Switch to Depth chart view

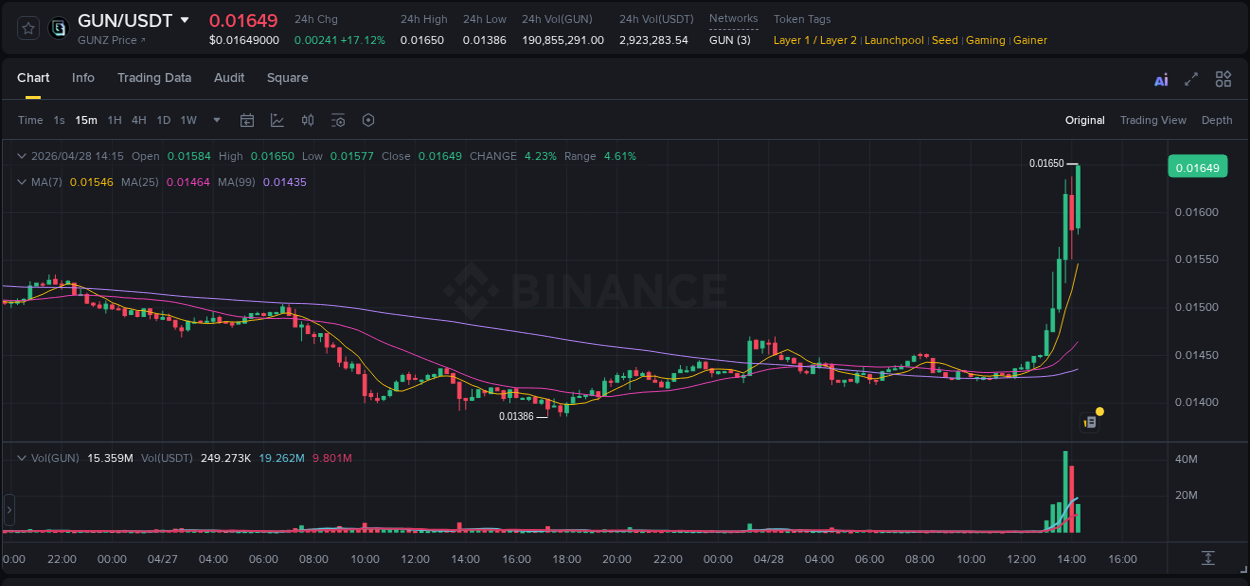[x=1217, y=120]
